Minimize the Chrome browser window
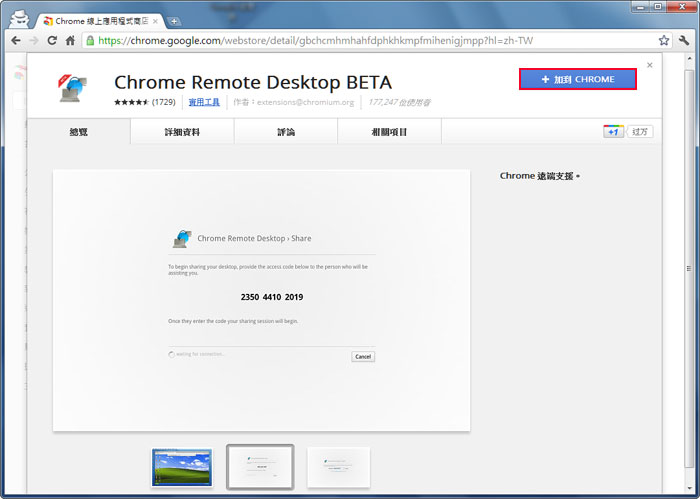The image size is (700, 499). coord(641,7)
